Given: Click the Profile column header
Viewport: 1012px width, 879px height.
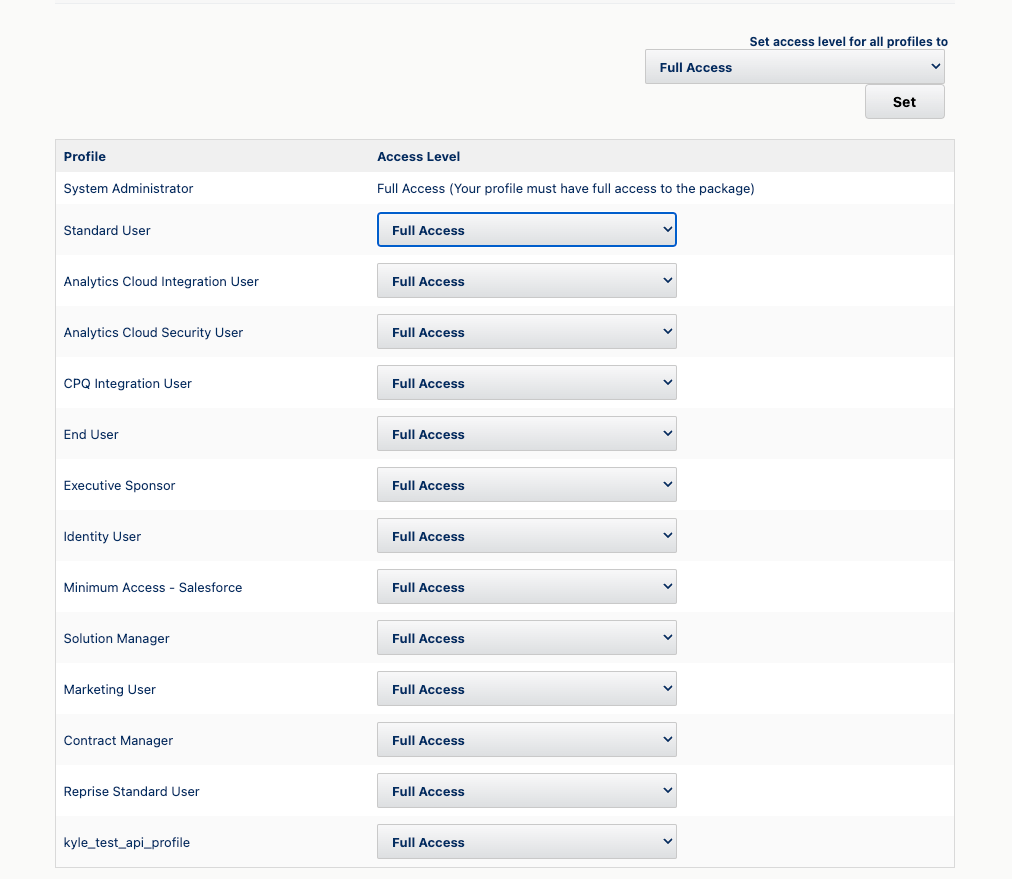Looking at the screenshot, I should (x=84, y=156).
